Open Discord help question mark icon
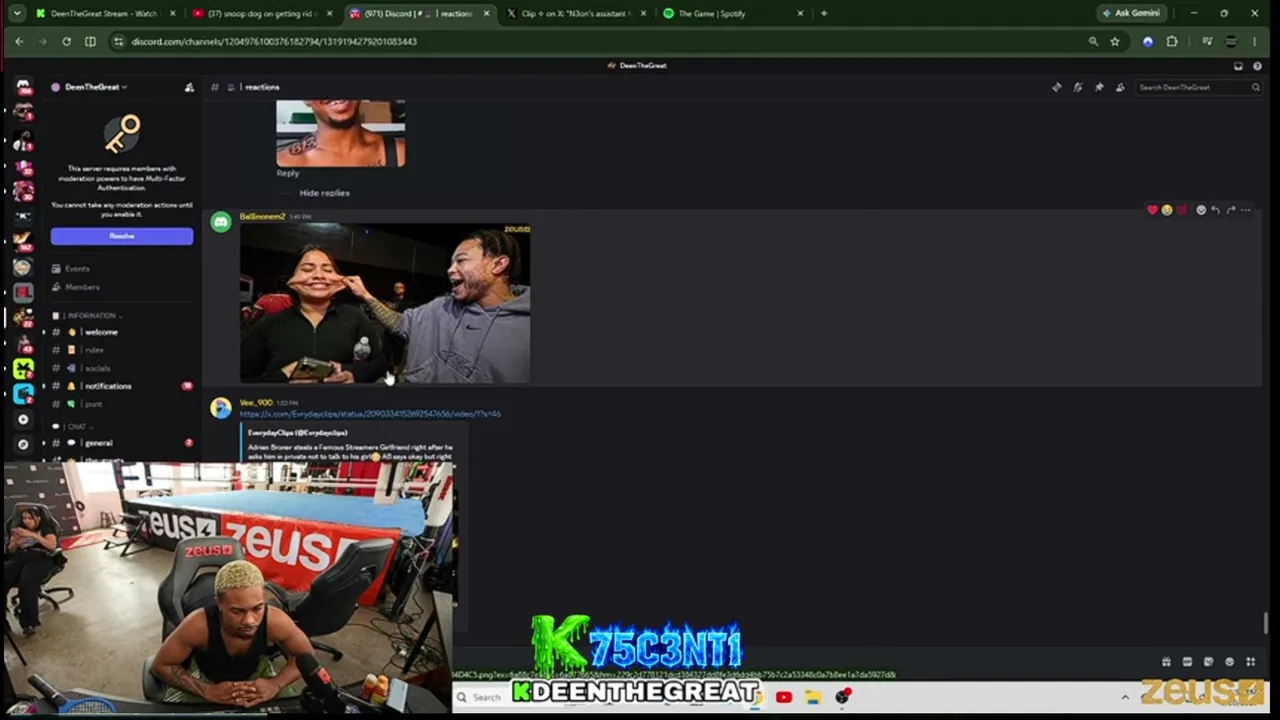The width and height of the screenshot is (1280, 720). coord(1257,66)
